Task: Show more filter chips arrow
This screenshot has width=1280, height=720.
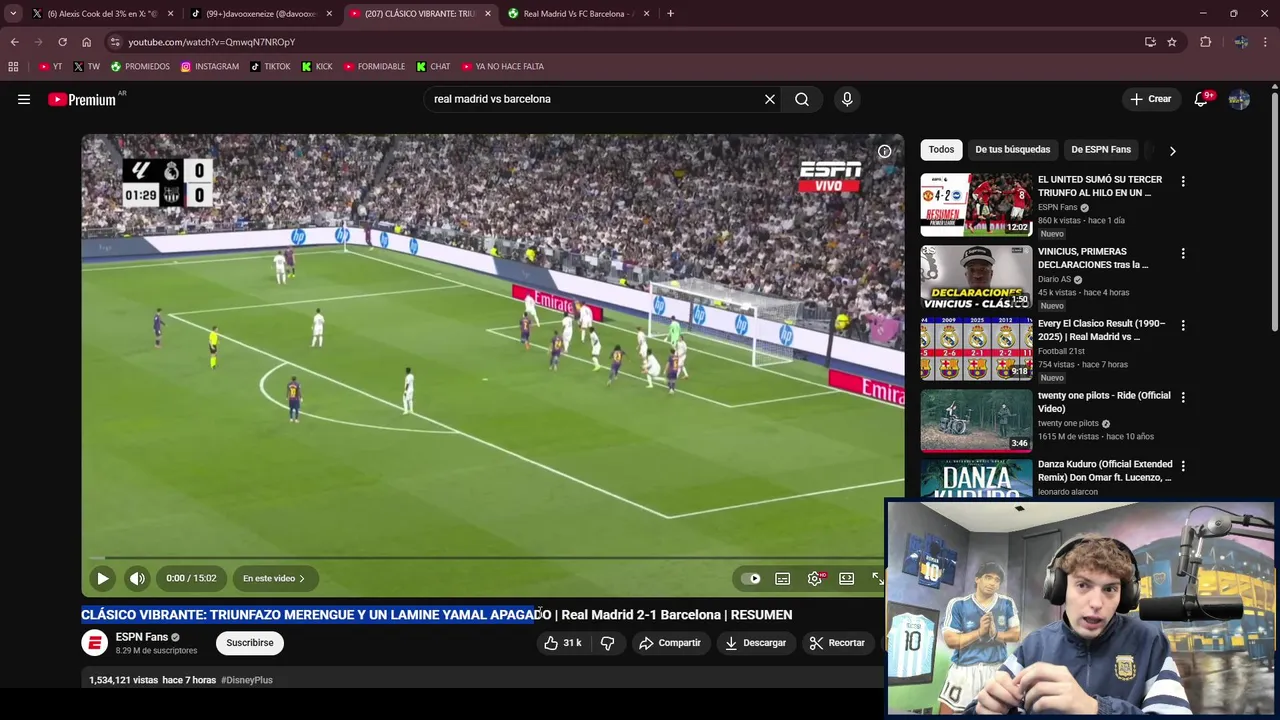Action: [1172, 151]
